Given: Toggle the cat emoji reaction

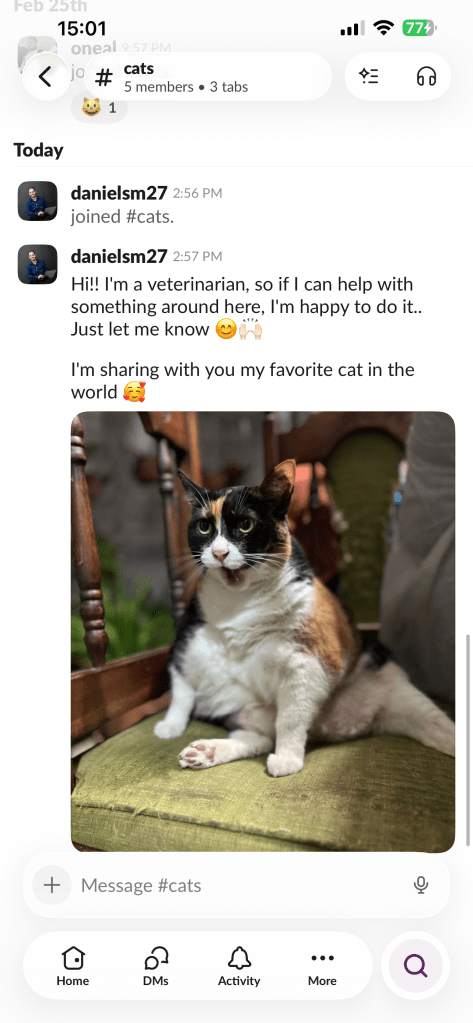Looking at the screenshot, I should coord(99,108).
